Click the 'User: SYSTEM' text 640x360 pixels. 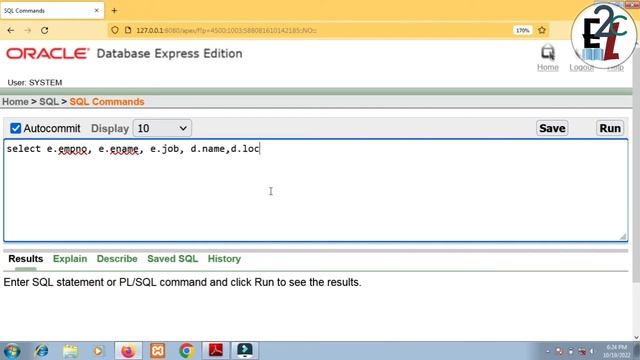coord(35,82)
